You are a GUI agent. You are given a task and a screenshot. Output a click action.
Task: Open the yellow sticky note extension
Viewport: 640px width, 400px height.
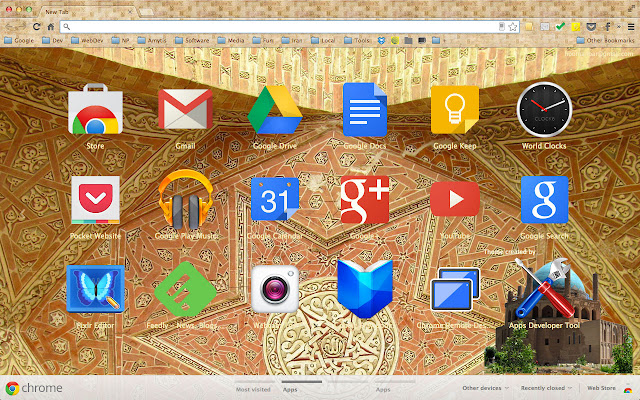(576, 27)
